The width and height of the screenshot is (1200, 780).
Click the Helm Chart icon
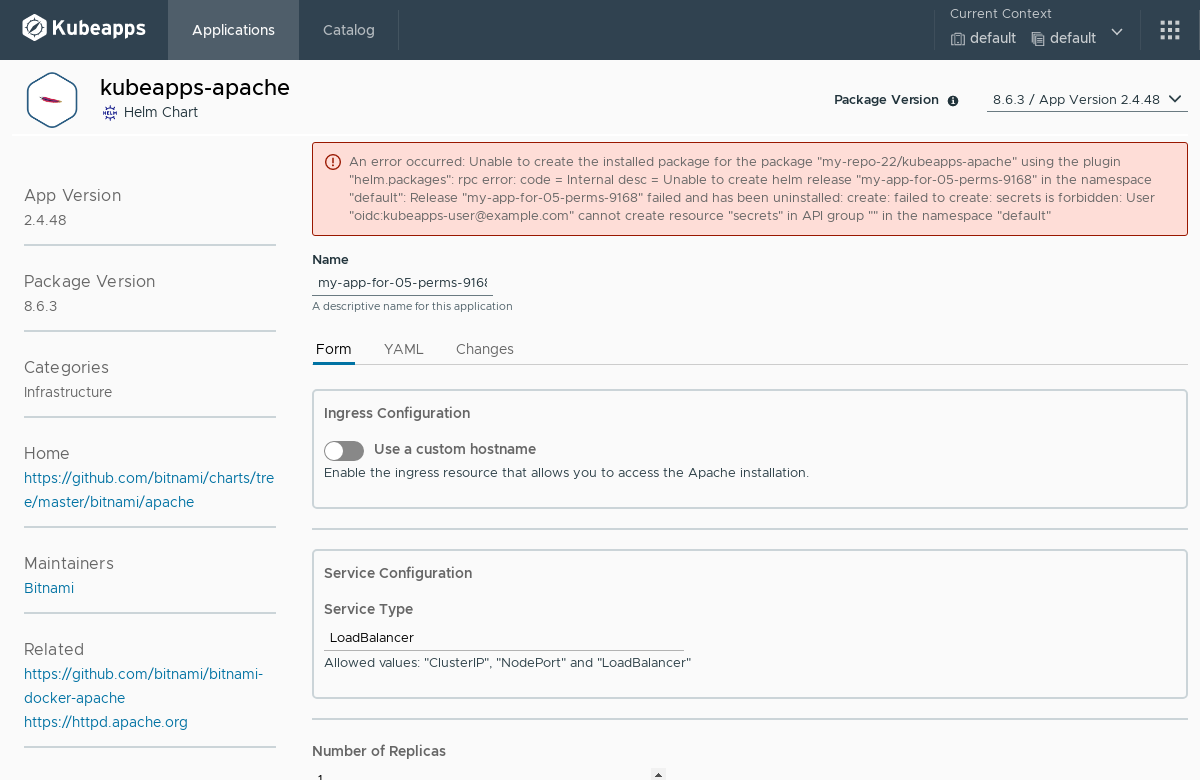point(110,113)
